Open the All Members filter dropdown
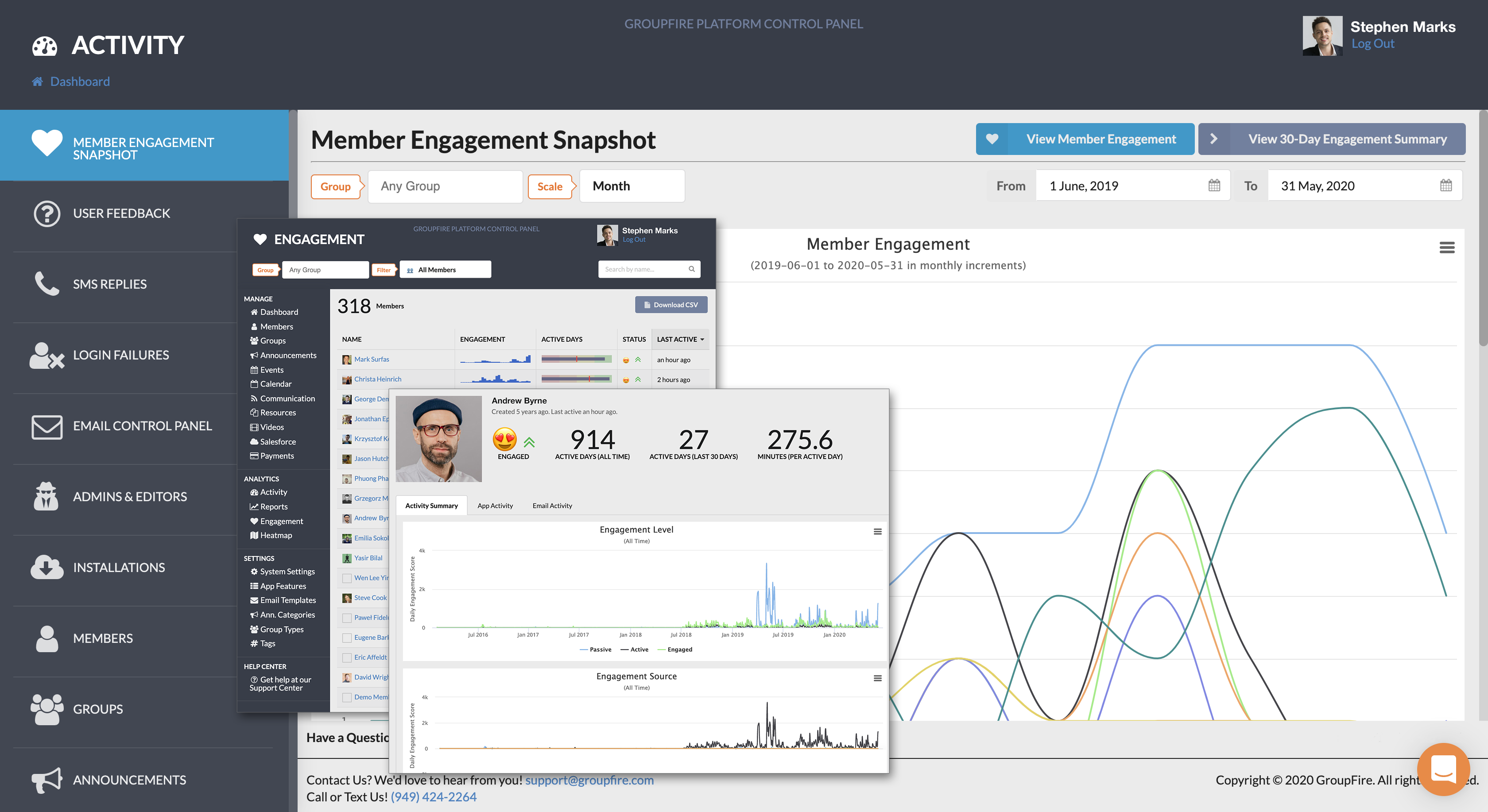Screen dimensions: 1488x812 [x=445, y=270]
